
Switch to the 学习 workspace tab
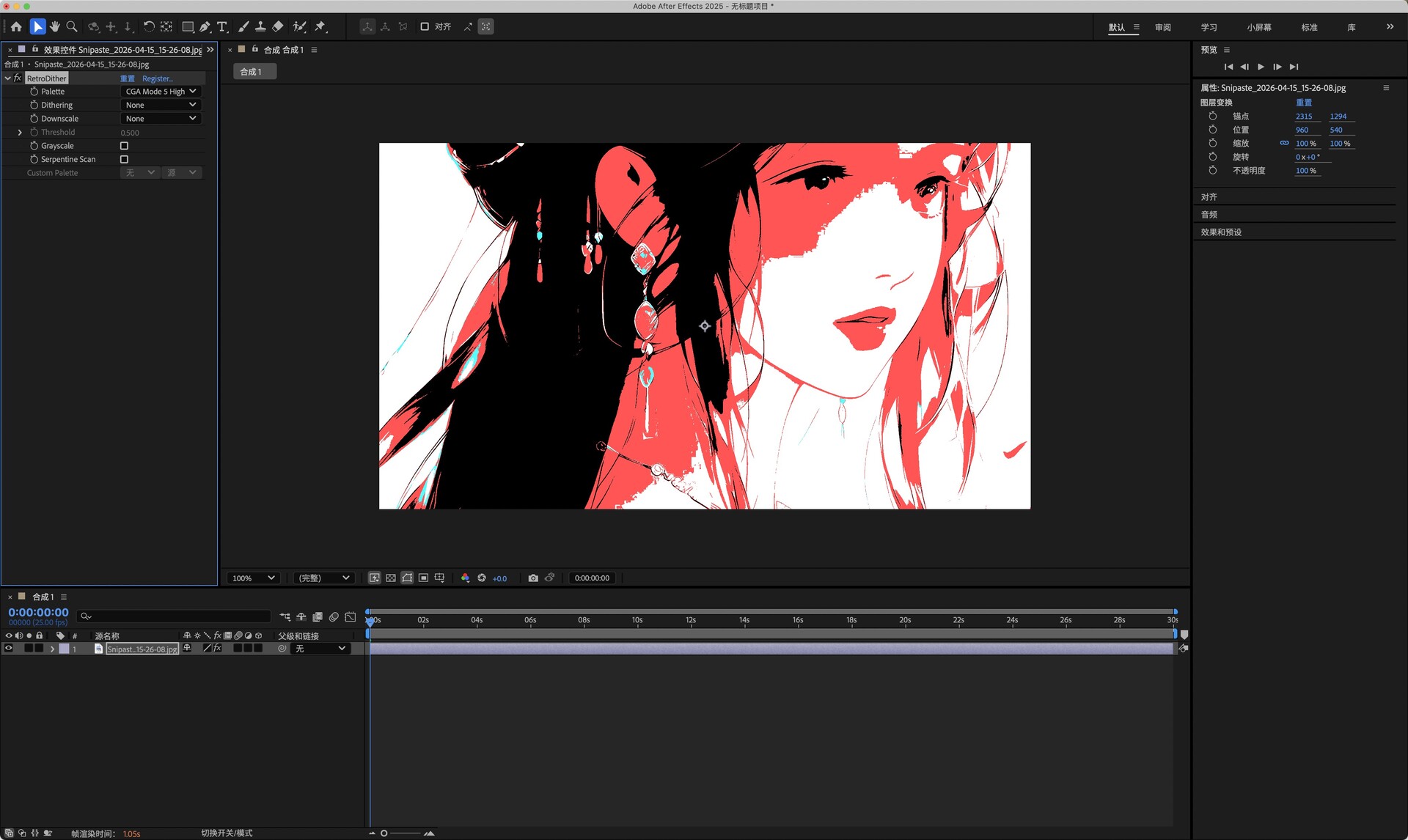click(x=1209, y=27)
